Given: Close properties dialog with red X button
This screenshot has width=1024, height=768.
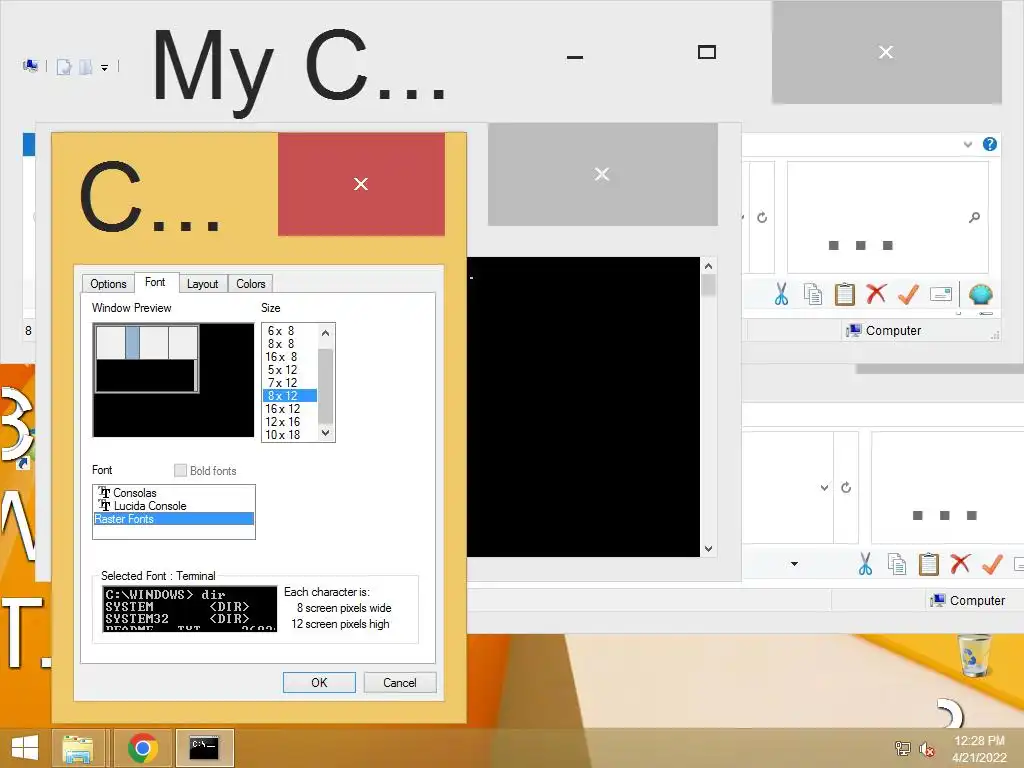Looking at the screenshot, I should (x=361, y=184).
